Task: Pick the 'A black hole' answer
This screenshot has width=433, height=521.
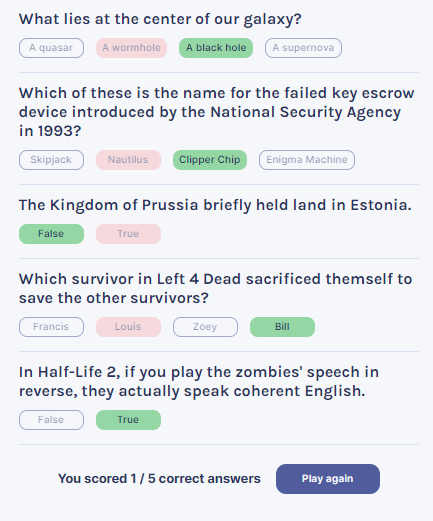Action: pos(216,48)
